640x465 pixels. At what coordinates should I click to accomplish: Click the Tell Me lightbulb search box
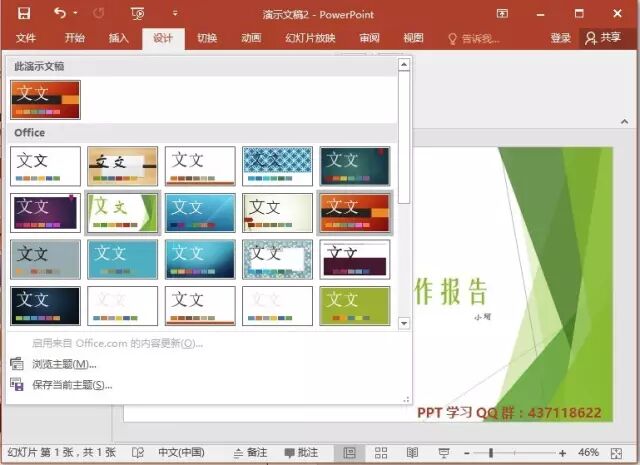(x=474, y=39)
